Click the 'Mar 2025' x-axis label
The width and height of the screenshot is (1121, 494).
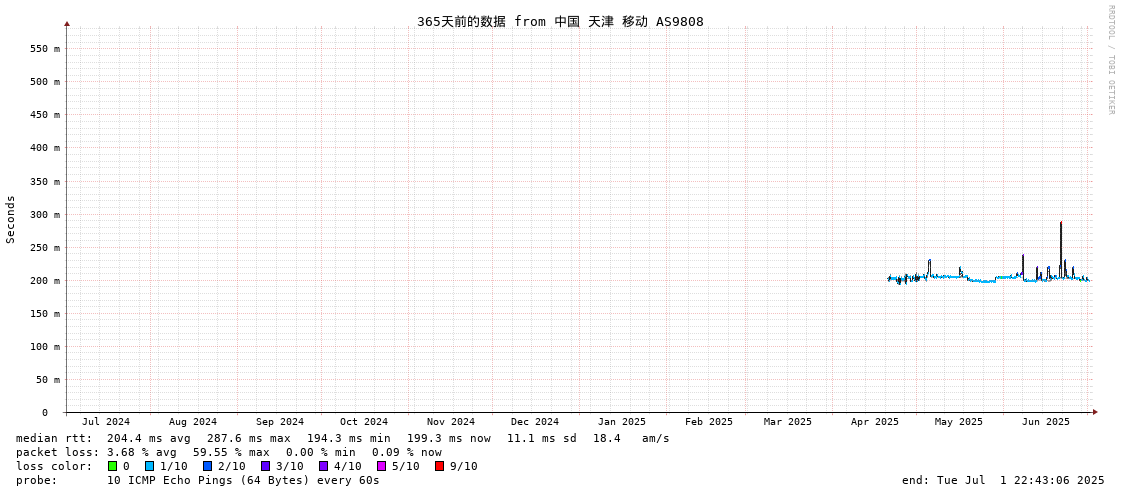(788, 422)
